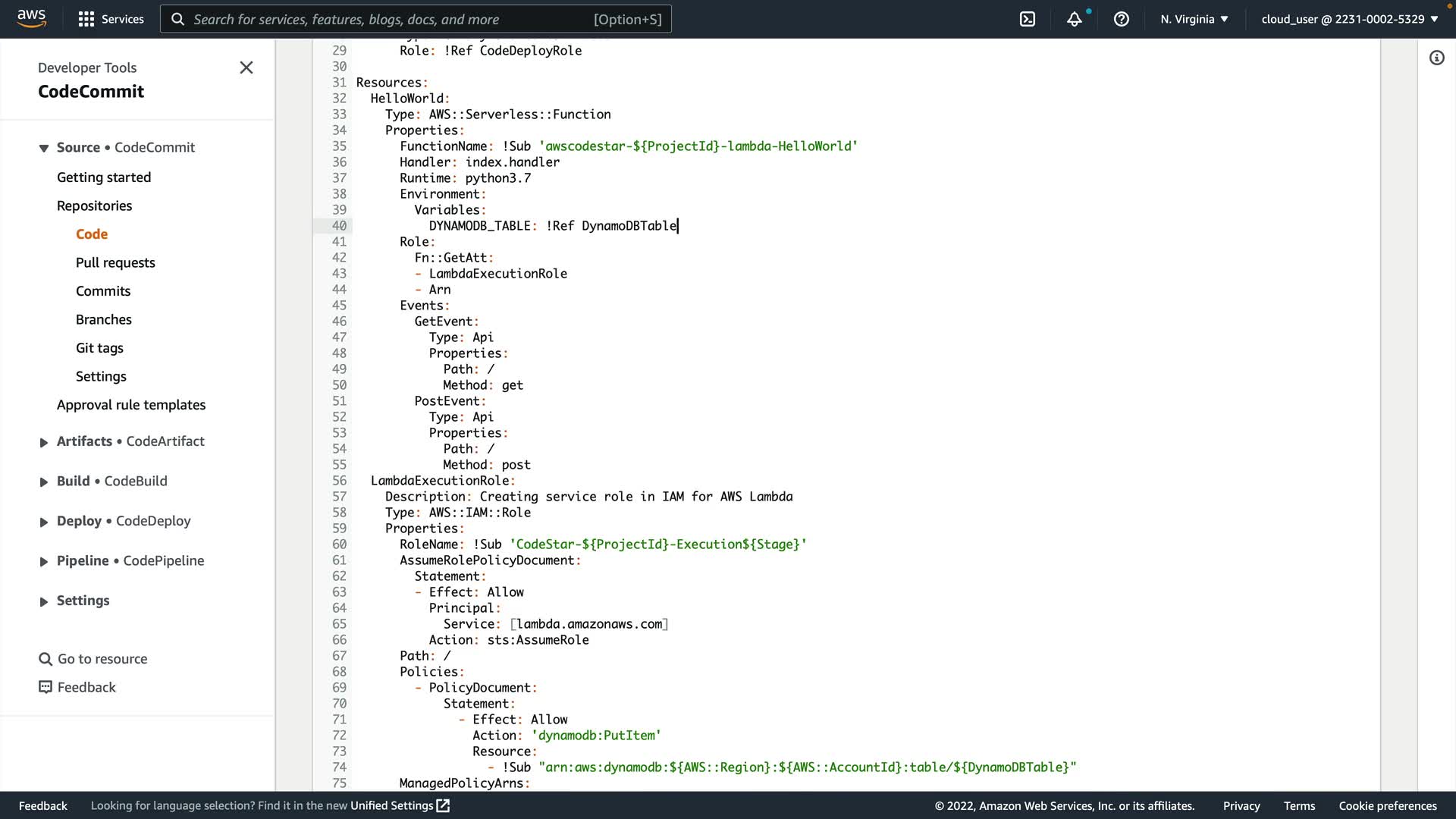This screenshot has height=819, width=1456.
Task: Open the N. Virginia region dropdown
Action: point(1194,19)
